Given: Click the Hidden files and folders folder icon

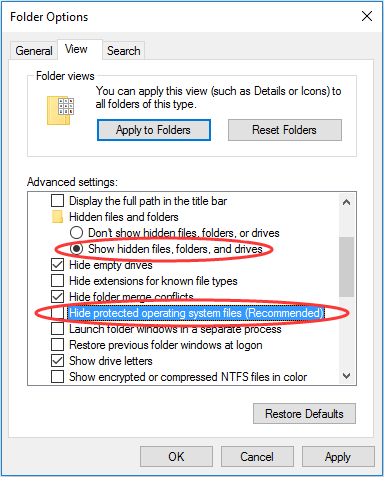Looking at the screenshot, I should (57, 217).
